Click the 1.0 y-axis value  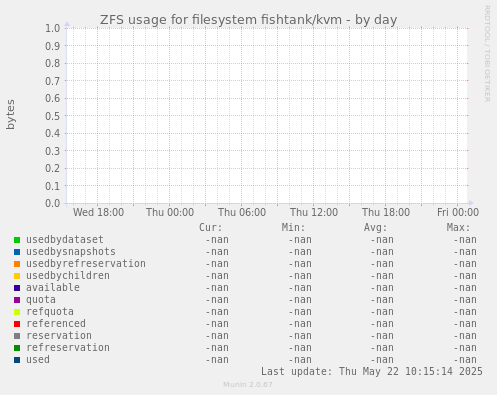pos(53,28)
